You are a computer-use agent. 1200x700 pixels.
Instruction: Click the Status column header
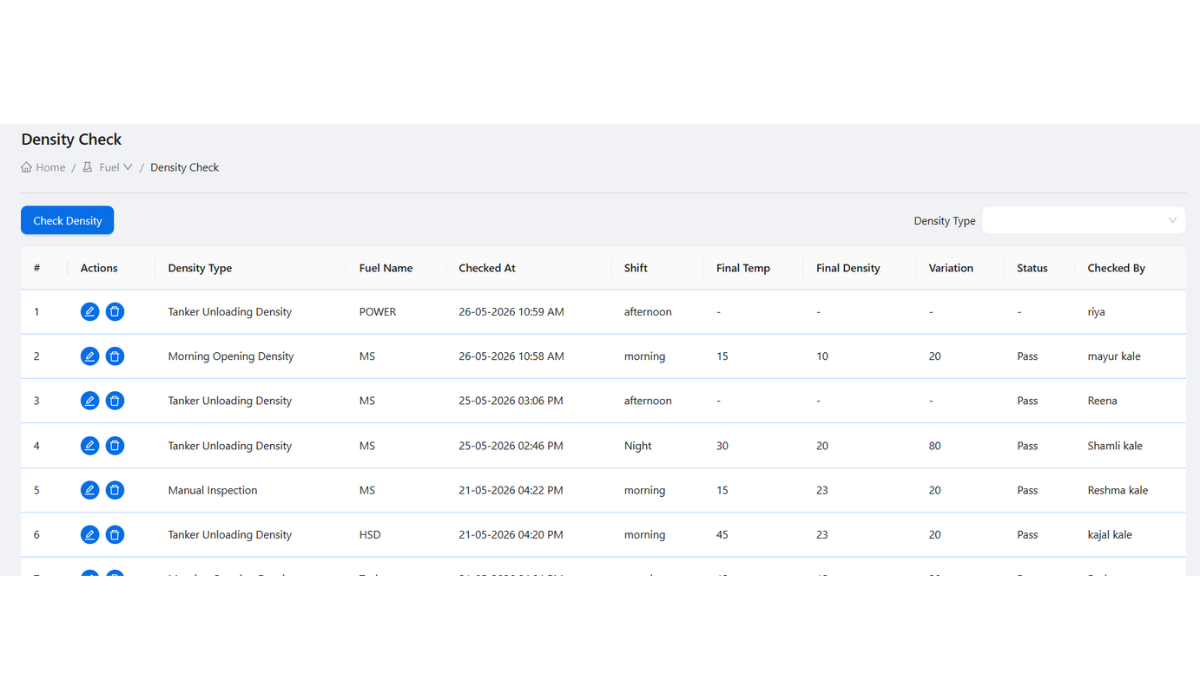click(x=1032, y=268)
